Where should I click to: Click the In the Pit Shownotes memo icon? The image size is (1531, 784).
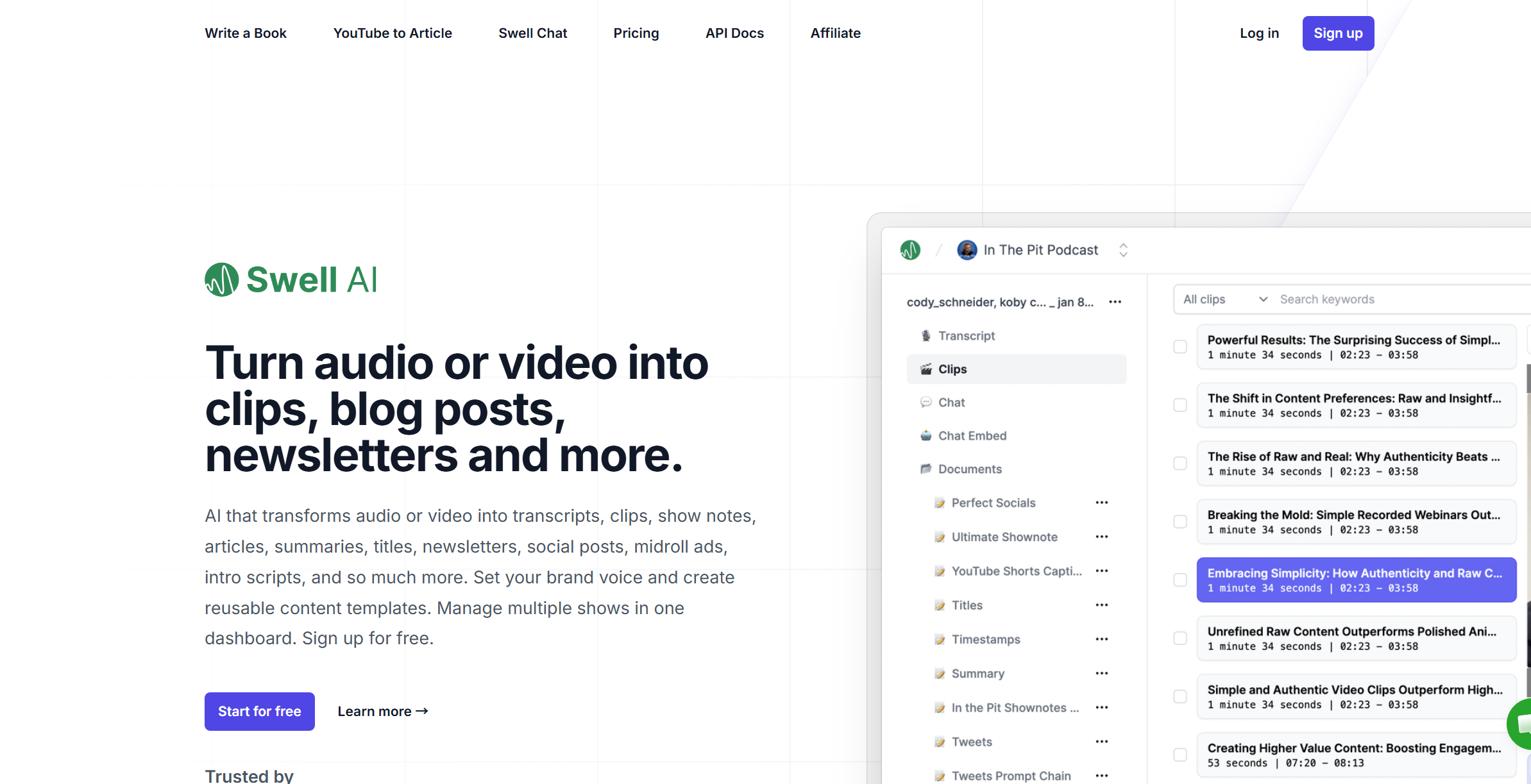[x=940, y=708]
